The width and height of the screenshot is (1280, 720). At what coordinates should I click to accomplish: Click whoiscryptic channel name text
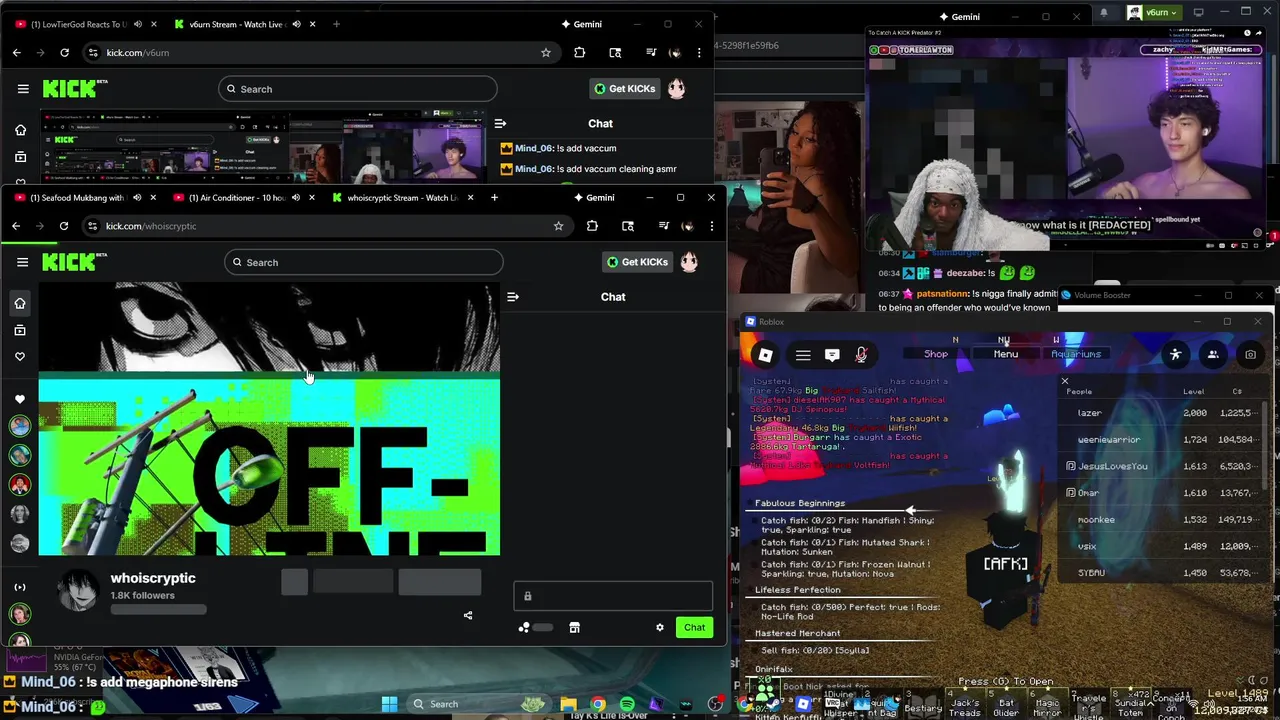click(153, 578)
